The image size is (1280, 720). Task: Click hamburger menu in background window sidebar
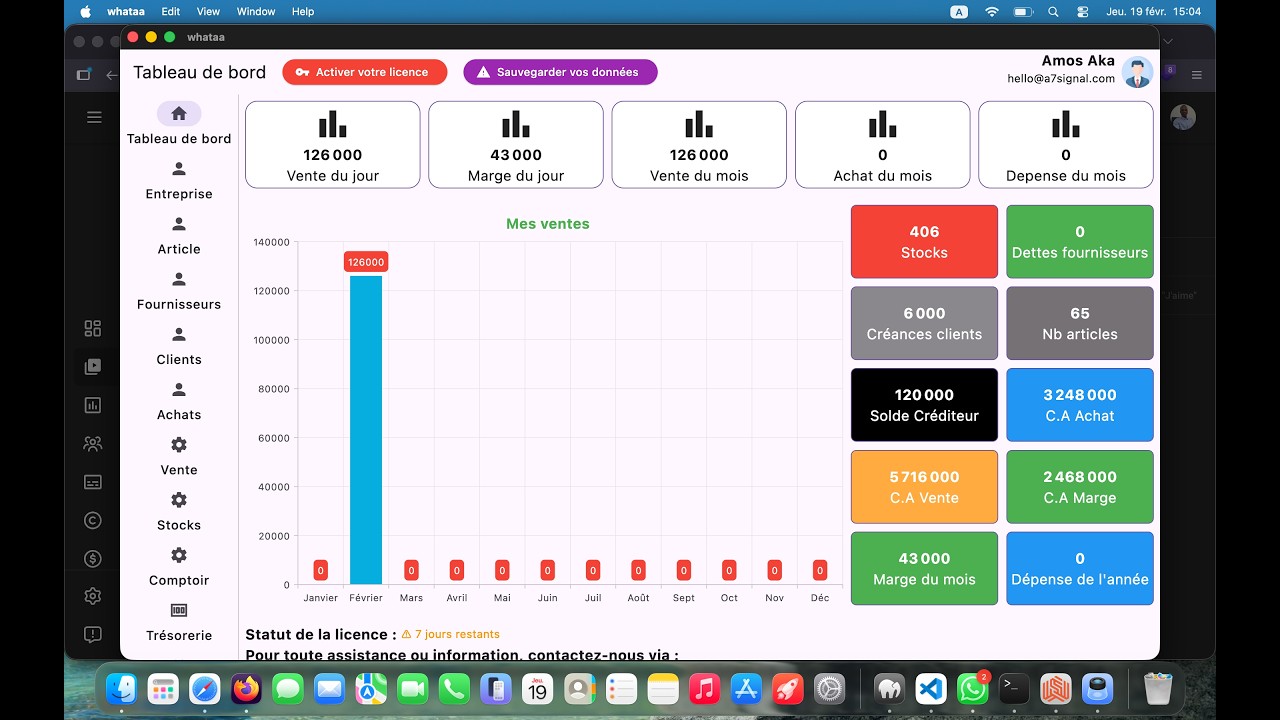(94, 117)
